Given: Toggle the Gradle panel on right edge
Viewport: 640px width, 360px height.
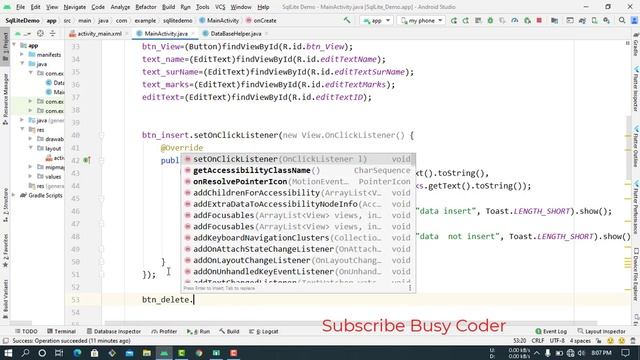Looking at the screenshot, I should tap(636, 45).
